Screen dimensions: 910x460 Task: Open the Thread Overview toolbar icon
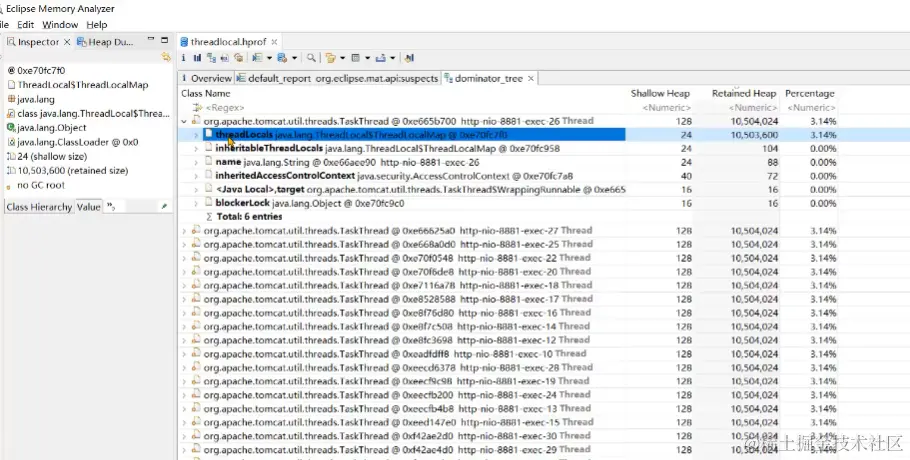[x=238, y=58]
